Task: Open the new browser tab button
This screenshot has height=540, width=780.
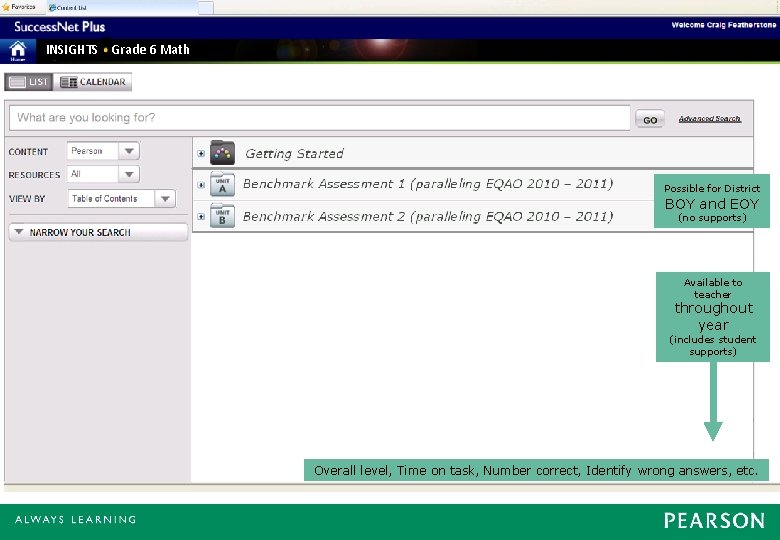Action: coord(206,7)
